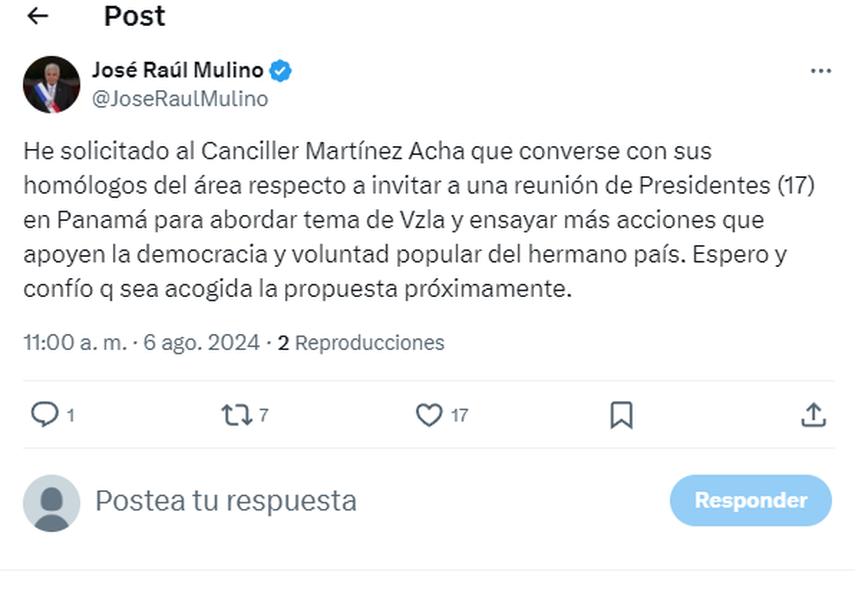Go back using the left arrow
The image size is (855, 598).
[x=38, y=17]
